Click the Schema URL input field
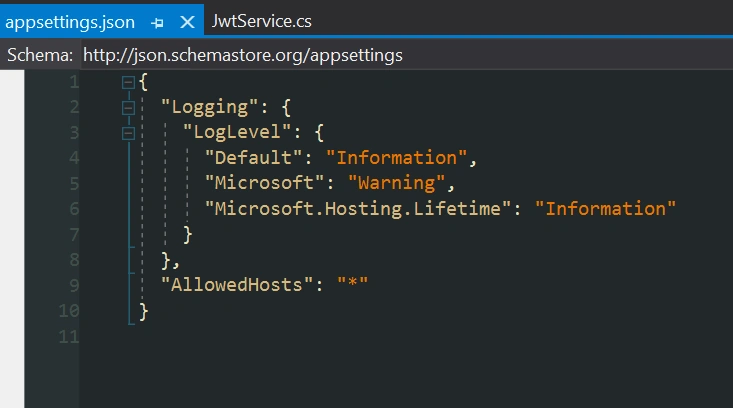Viewport: 733px width, 408px height. 406,55
